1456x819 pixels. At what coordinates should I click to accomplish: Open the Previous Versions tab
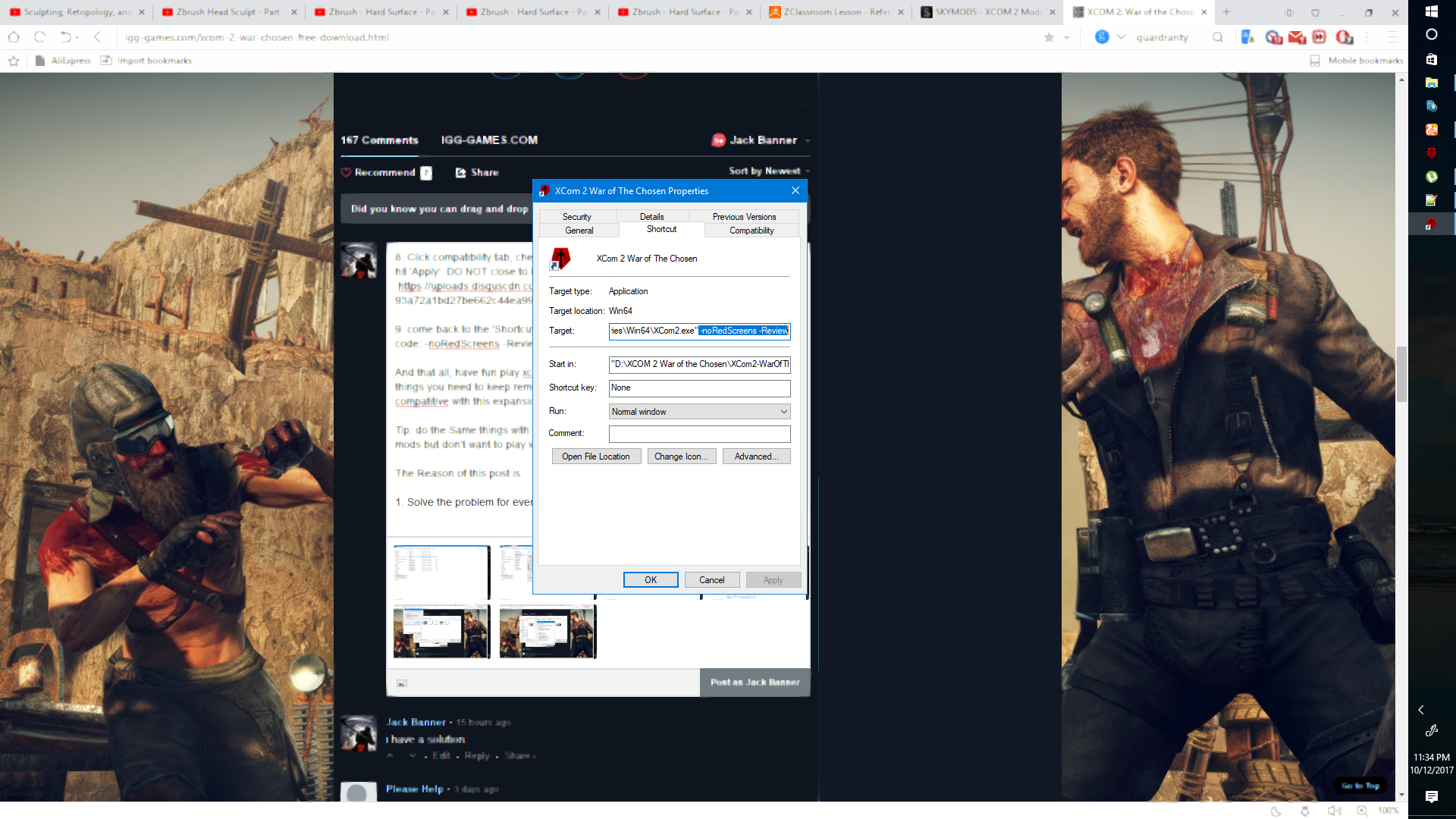pos(744,217)
